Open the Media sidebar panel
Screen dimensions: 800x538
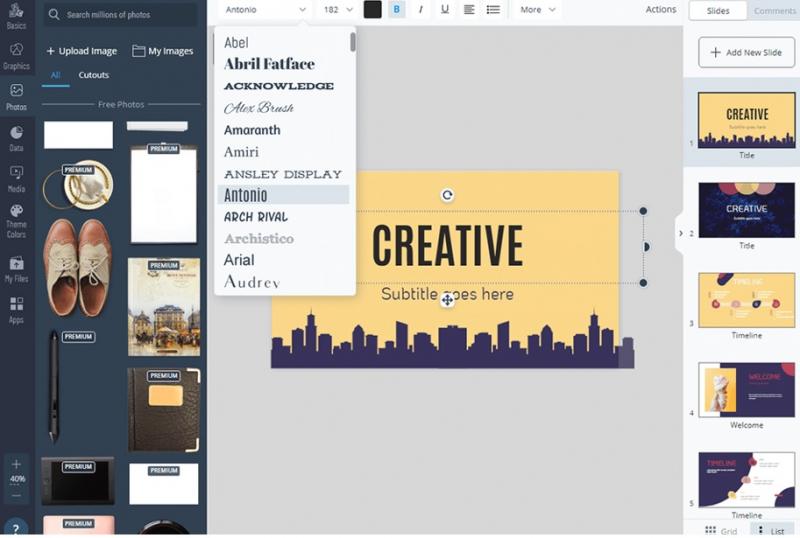pyautogui.click(x=16, y=179)
